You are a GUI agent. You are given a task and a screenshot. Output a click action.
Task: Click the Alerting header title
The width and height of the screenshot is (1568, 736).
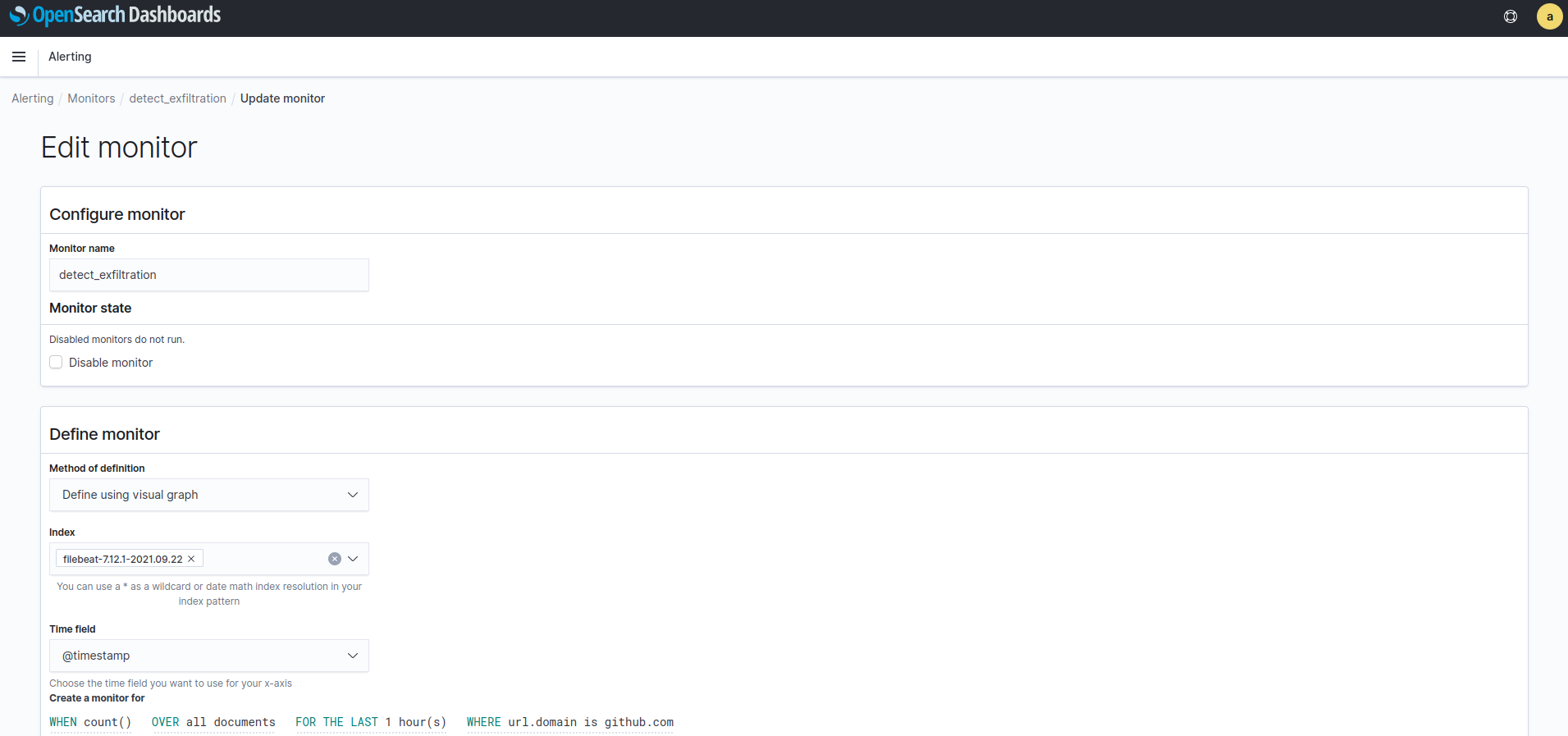tap(70, 57)
